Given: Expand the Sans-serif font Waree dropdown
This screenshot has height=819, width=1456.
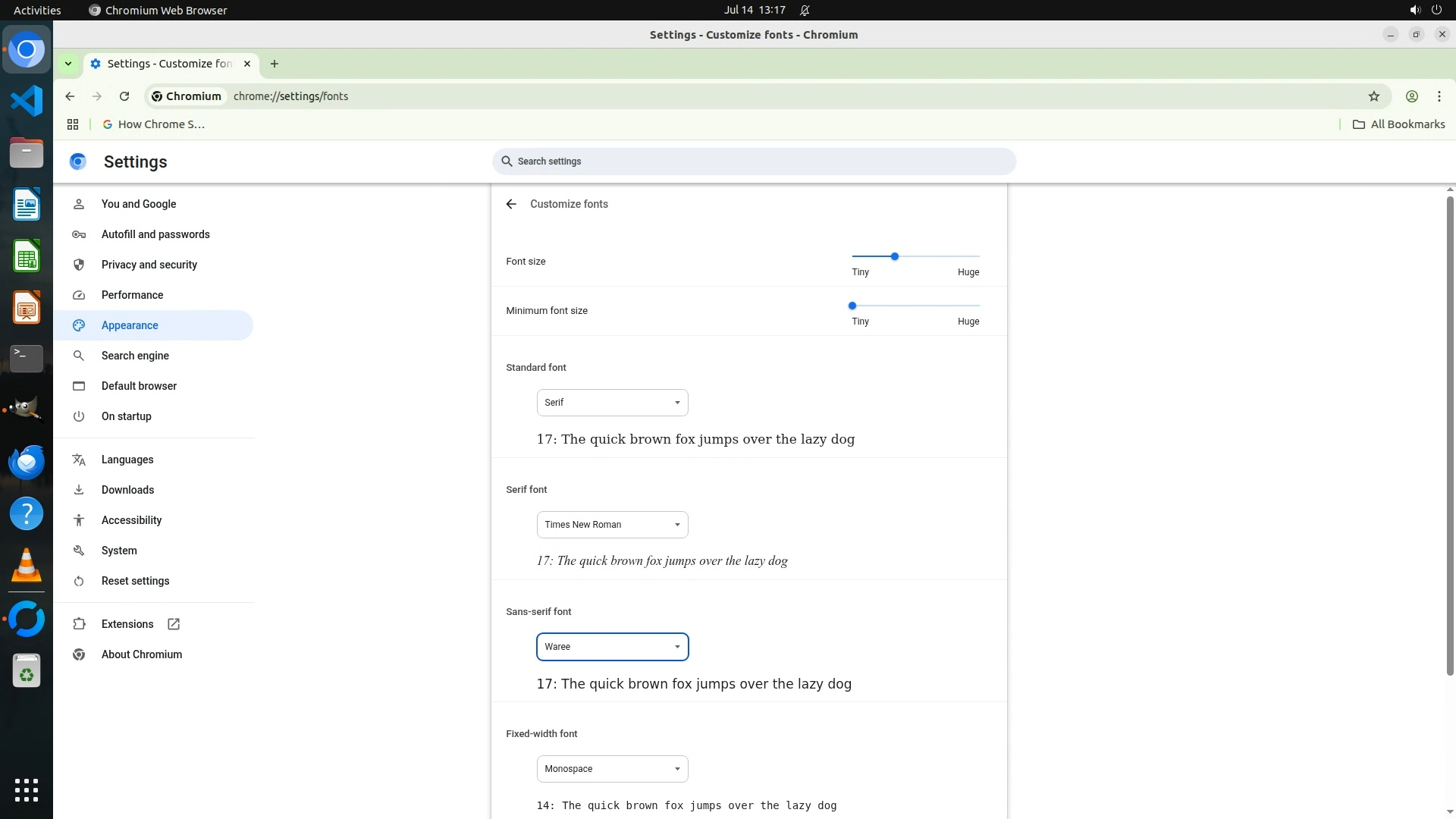Looking at the screenshot, I should [x=612, y=647].
